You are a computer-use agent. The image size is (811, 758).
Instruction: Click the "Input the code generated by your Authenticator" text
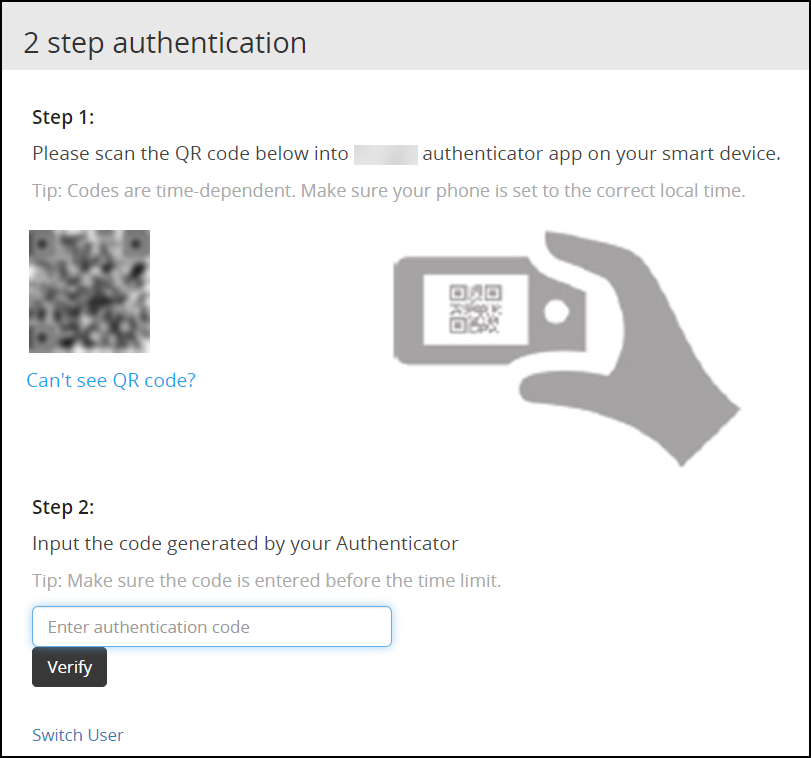click(x=245, y=543)
